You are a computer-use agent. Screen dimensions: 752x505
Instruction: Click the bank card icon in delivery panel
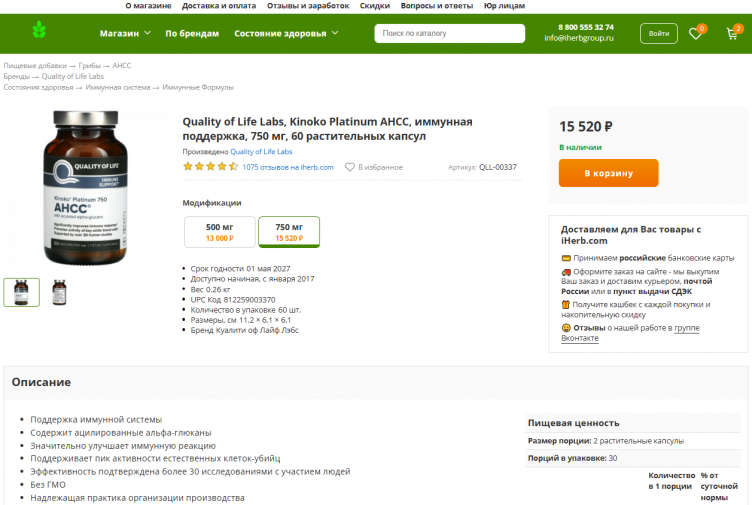(x=566, y=258)
